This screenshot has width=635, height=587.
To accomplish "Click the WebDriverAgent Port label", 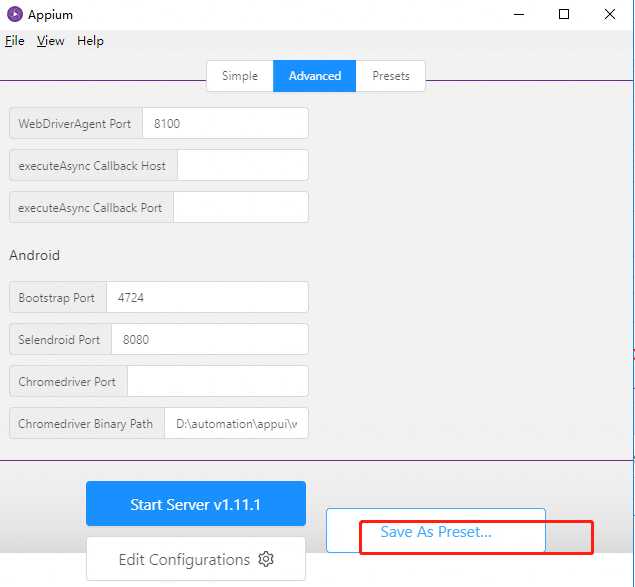I will click(75, 124).
